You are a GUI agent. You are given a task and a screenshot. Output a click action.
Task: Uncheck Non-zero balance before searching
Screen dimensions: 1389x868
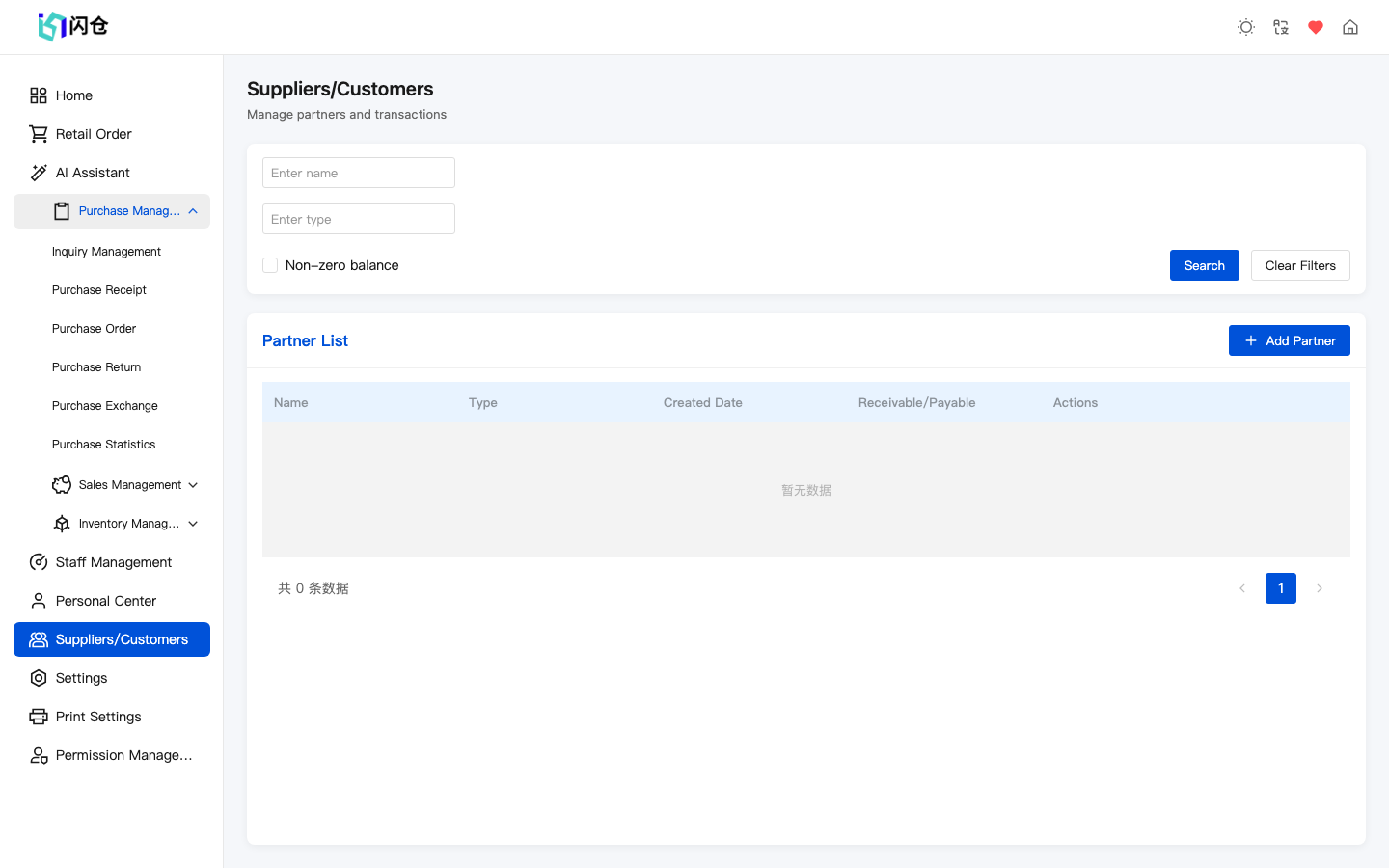coord(270,264)
